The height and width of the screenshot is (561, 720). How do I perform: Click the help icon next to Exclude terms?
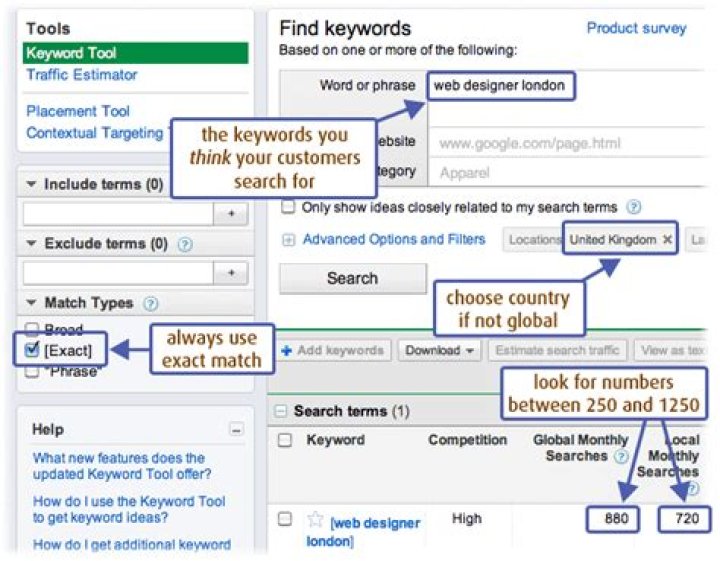point(185,244)
